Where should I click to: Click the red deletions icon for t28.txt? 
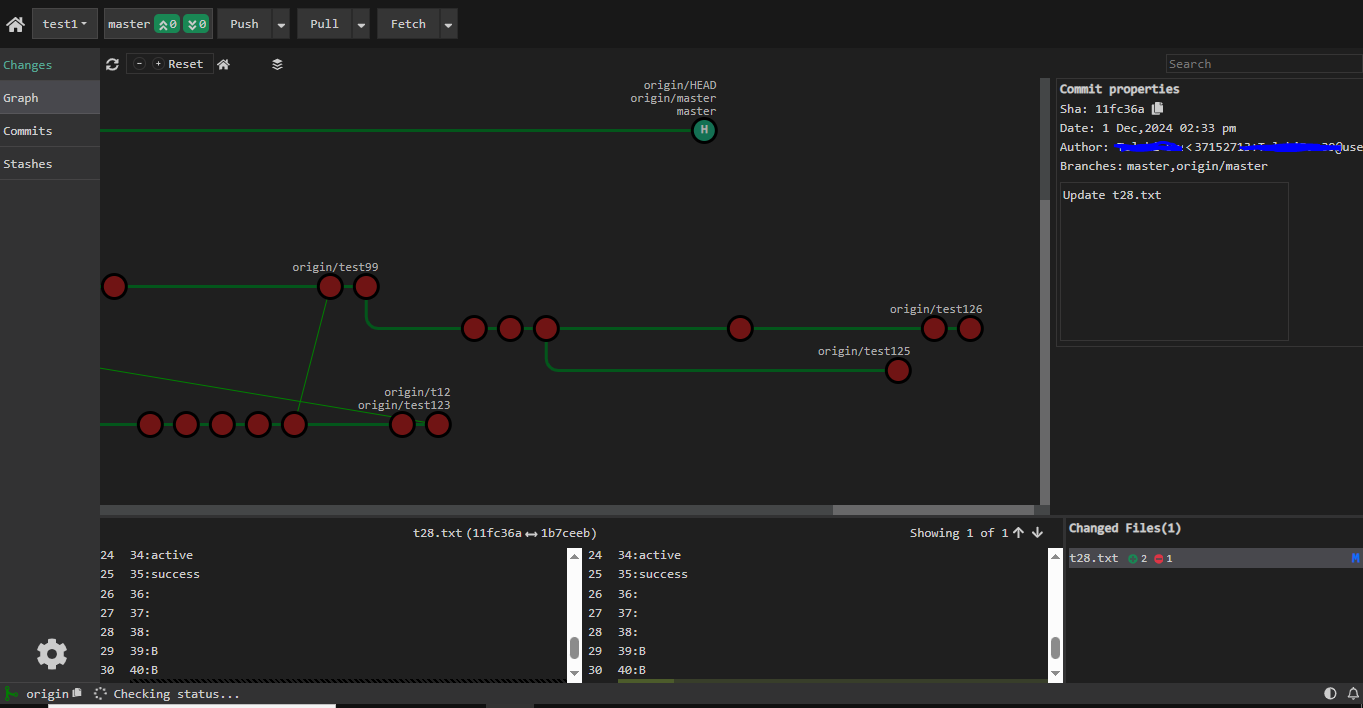coord(1158,559)
